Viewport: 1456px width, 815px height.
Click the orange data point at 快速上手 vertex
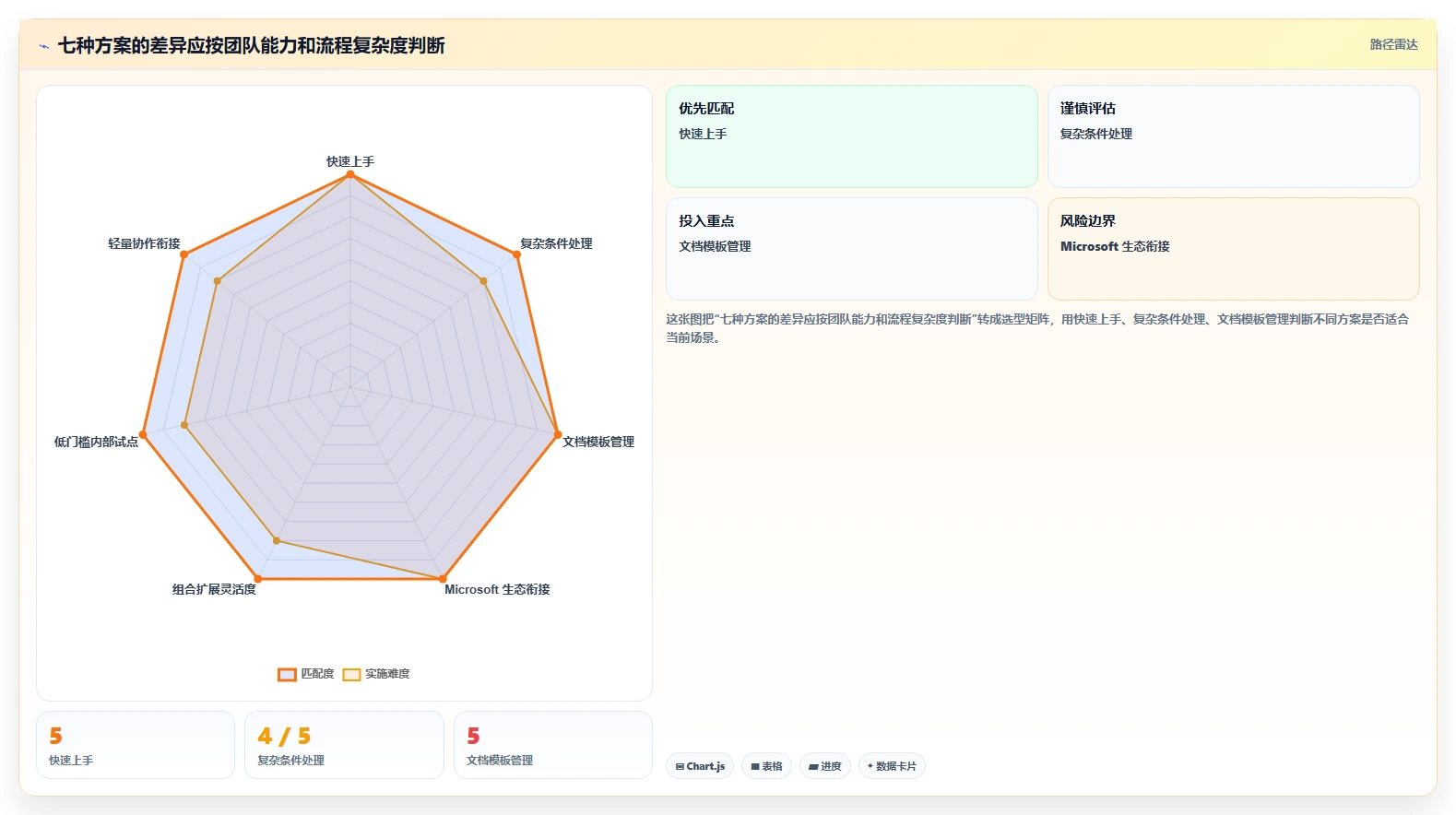(350, 174)
